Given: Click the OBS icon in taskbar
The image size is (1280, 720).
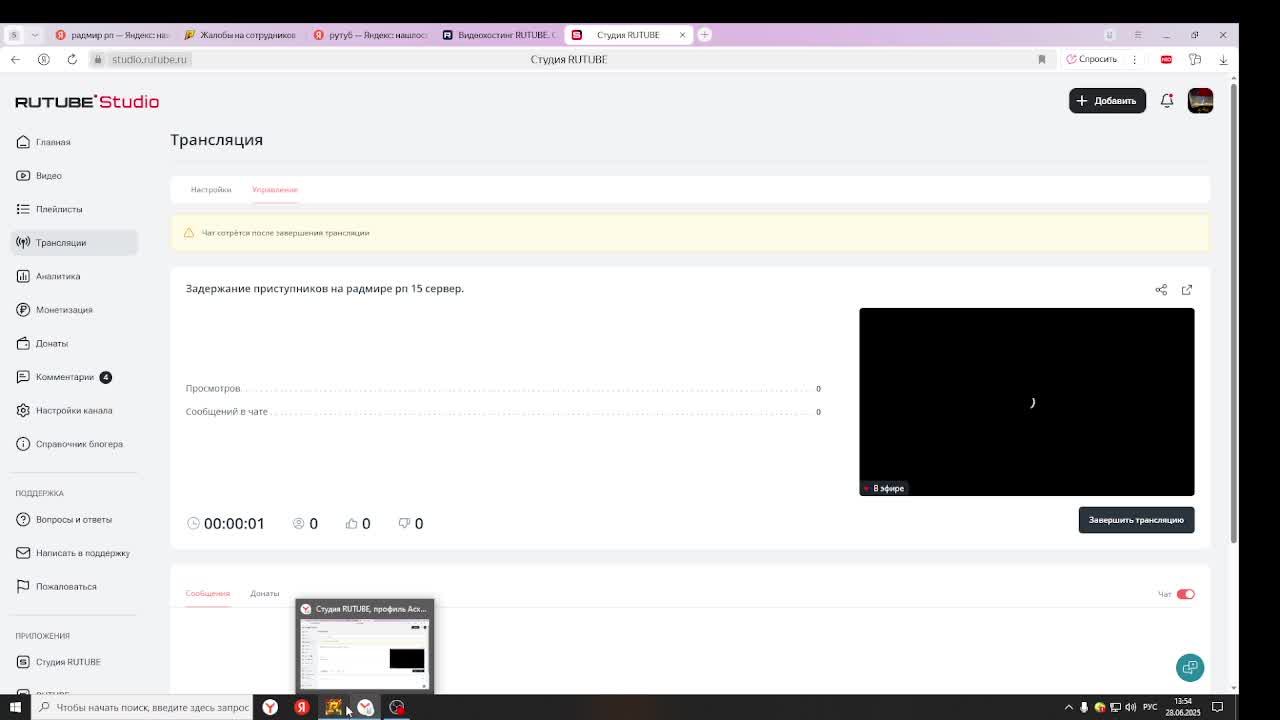Looking at the screenshot, I should pyautogui.click(x=397, y=707).
